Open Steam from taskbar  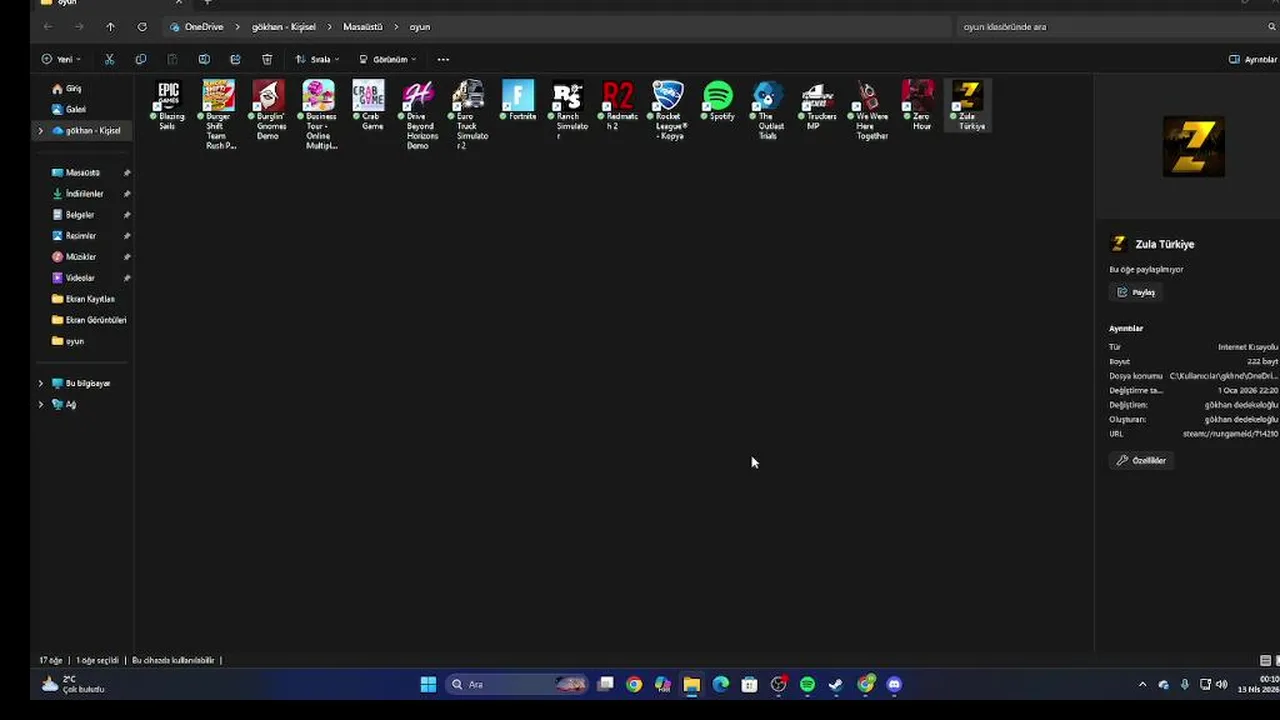click(x=836, y=685)
